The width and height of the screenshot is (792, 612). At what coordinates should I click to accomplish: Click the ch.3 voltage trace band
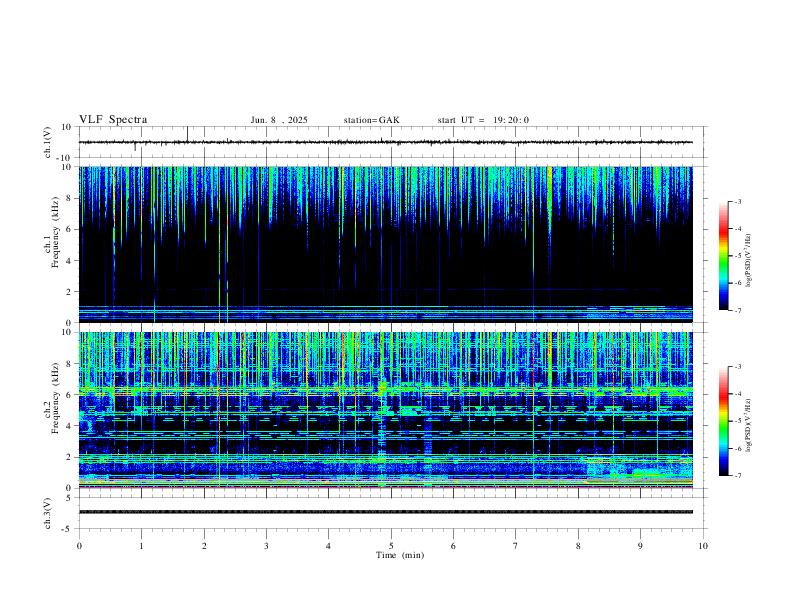385,512
